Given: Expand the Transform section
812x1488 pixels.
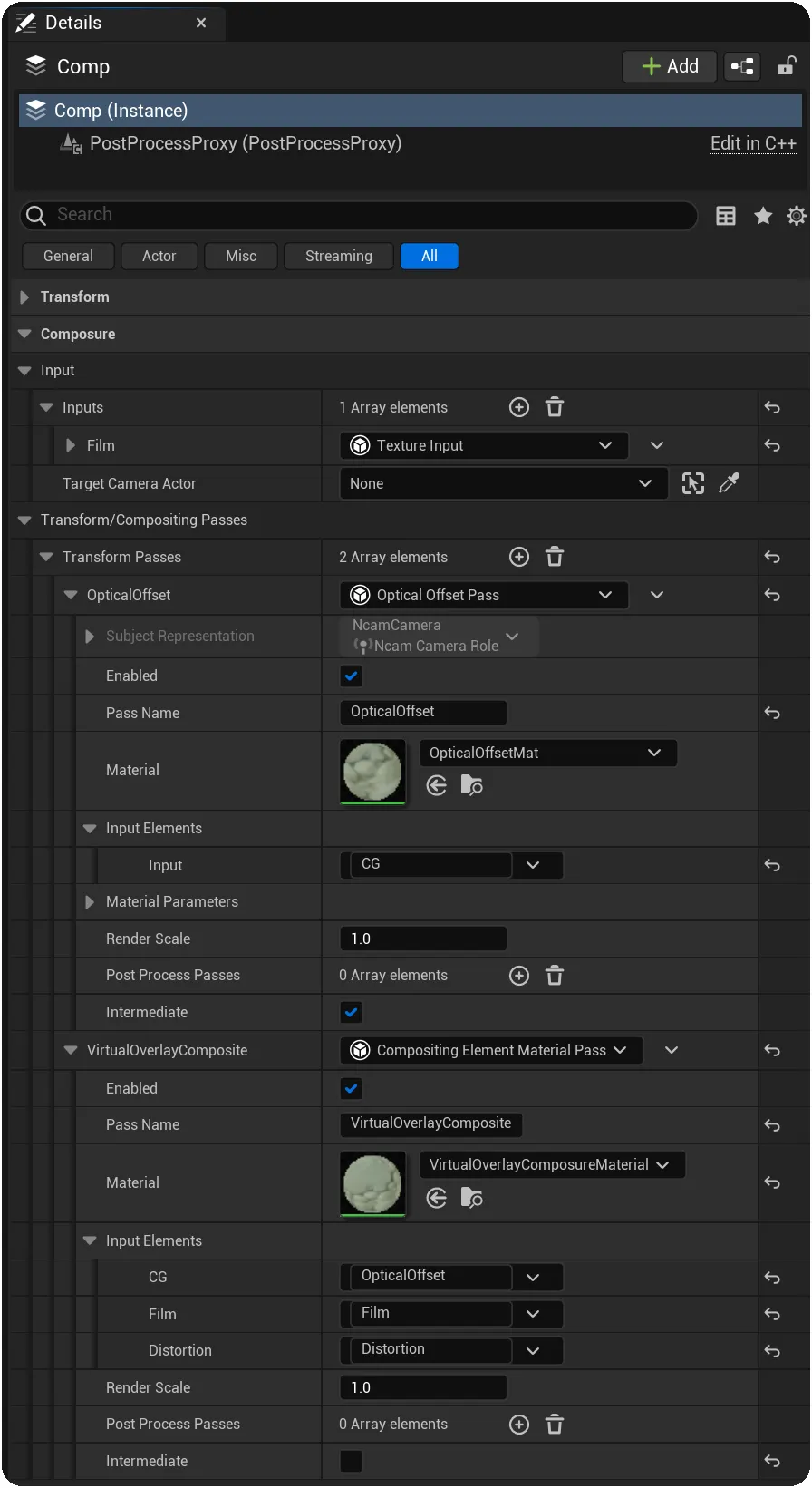Looking at the screenshot, I should pyautogui.click(x=24, y=297).
